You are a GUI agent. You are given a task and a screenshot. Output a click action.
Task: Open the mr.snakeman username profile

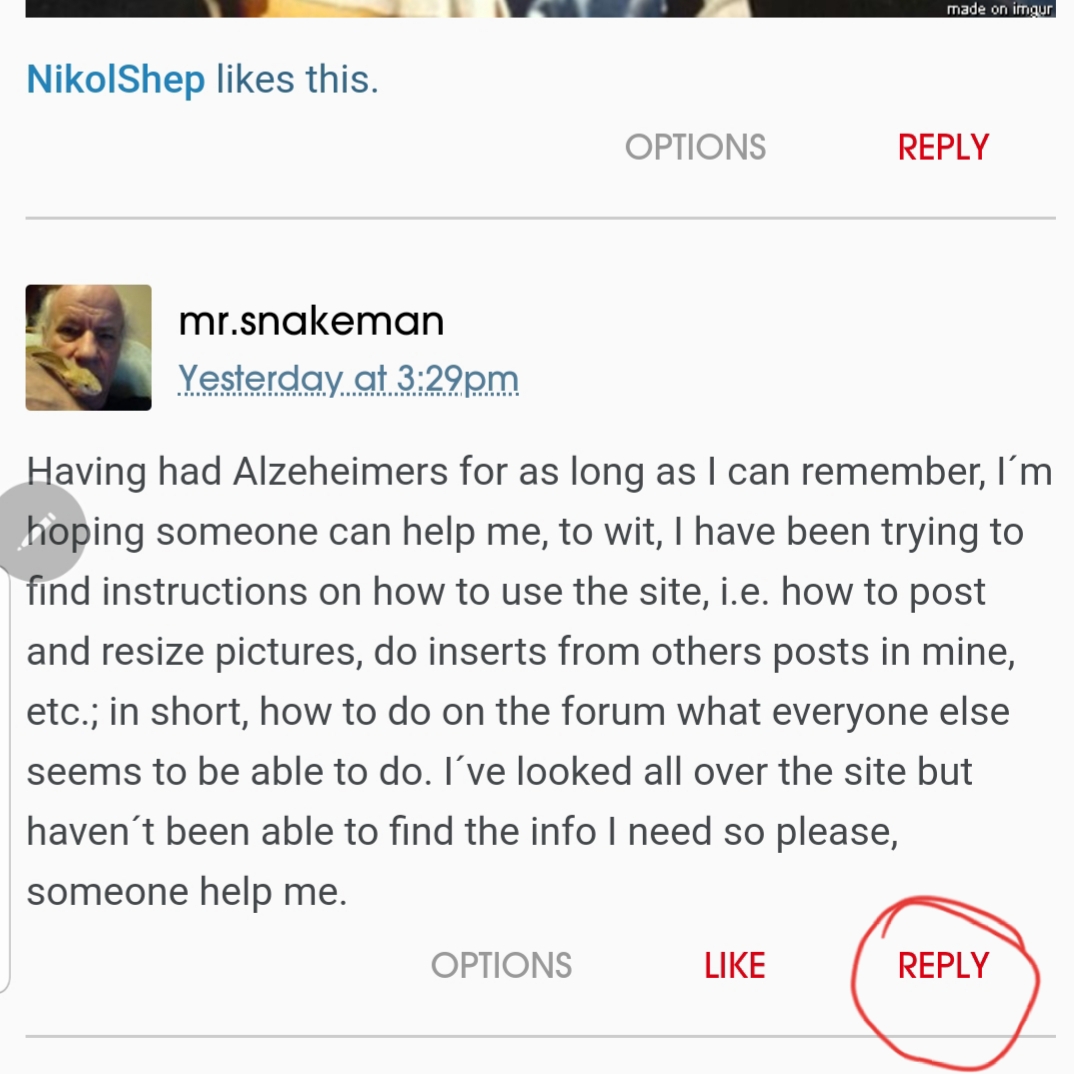pos(310,321)
